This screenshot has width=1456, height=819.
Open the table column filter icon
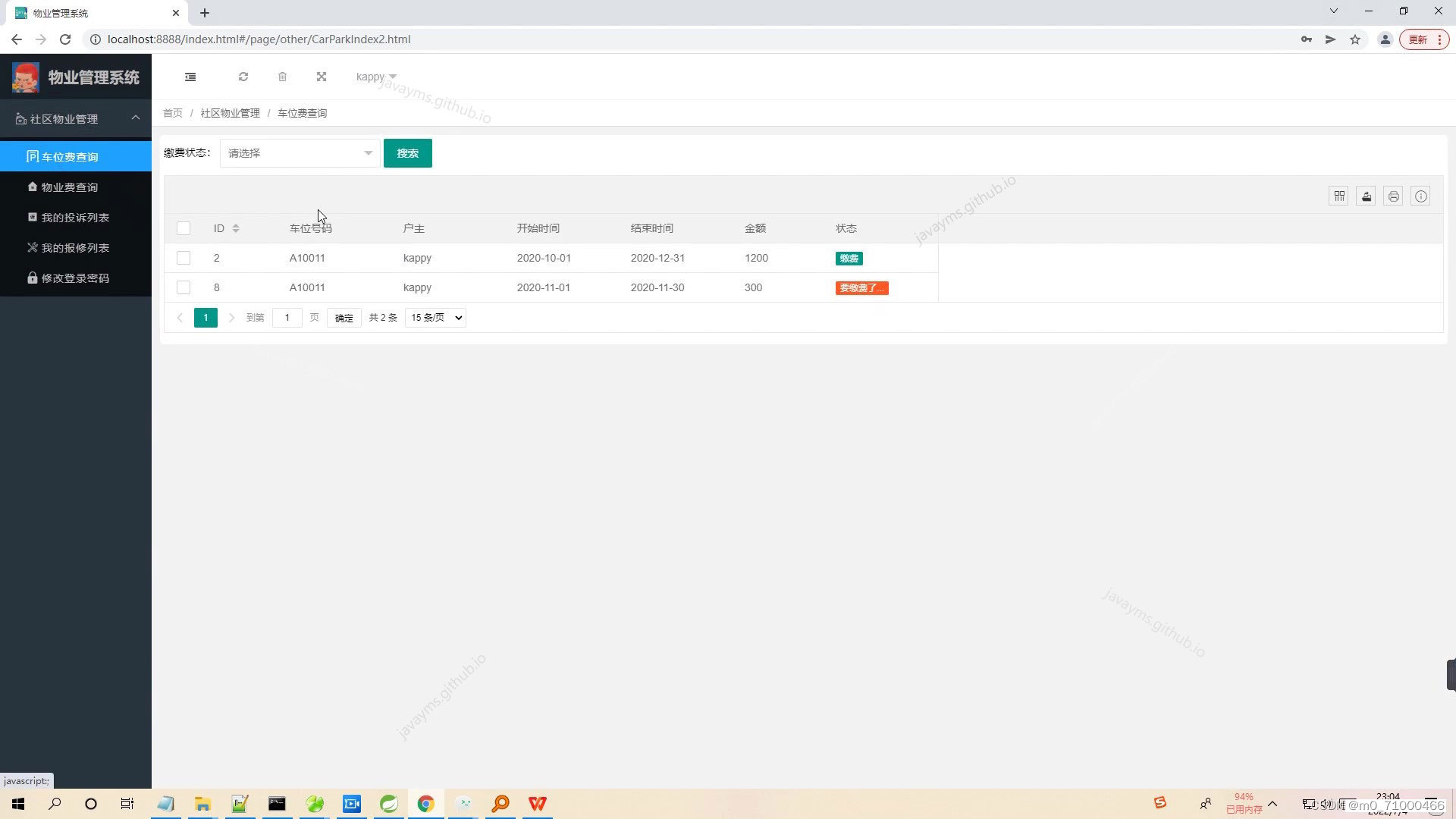[1339, 196]
